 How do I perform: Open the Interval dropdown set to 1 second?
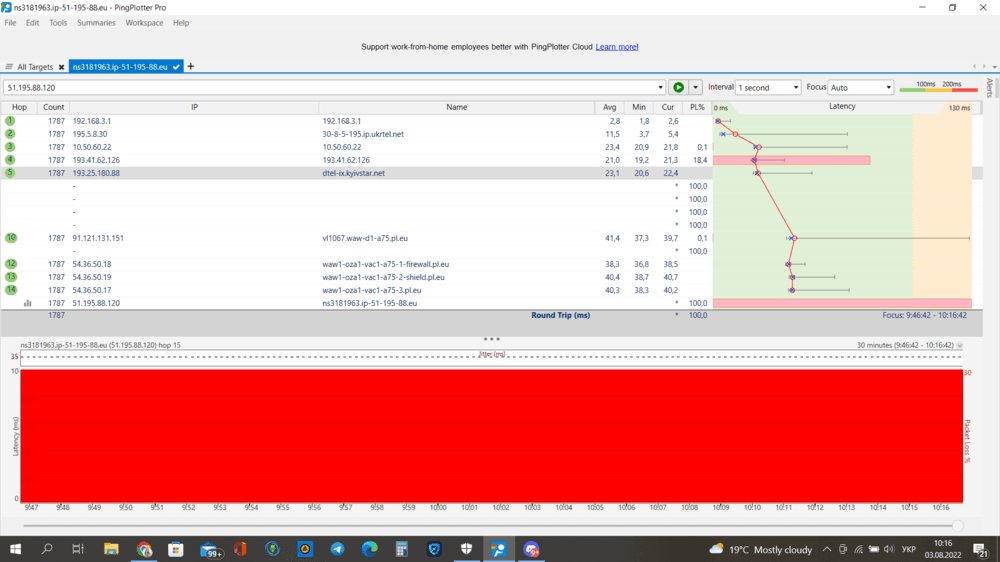[768, 88]
